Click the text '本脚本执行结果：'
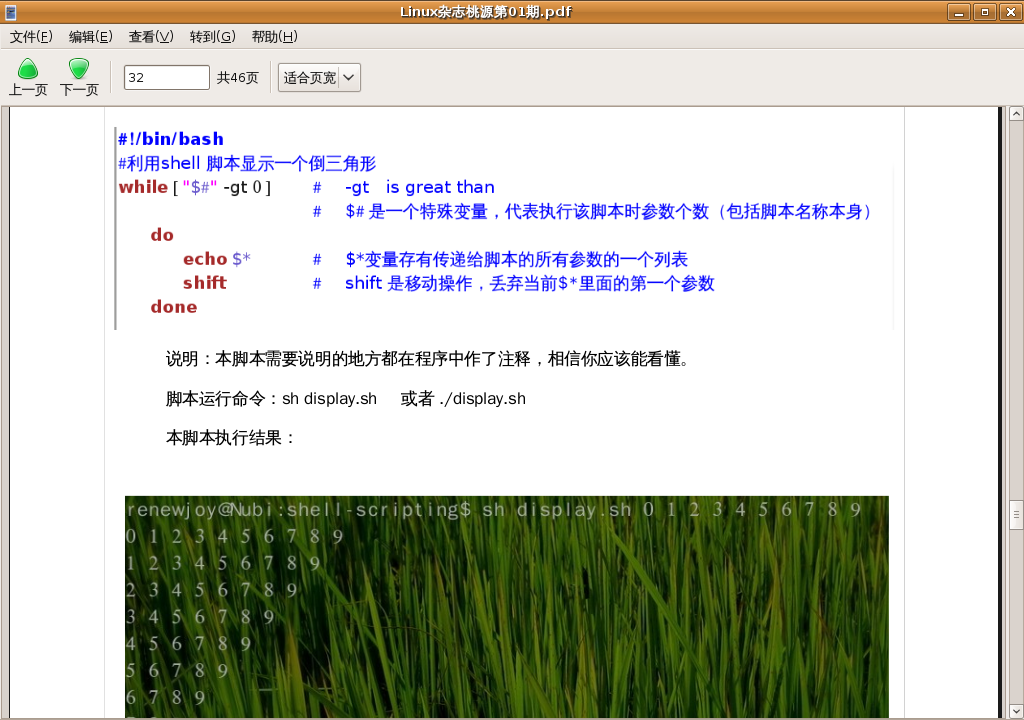 231,438
